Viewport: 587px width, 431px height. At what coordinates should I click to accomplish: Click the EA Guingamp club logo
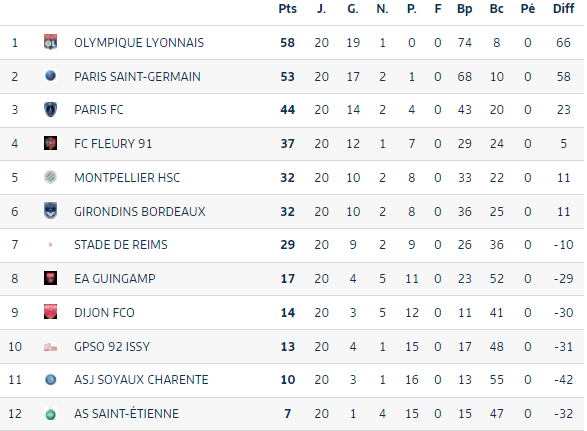click(x=51, y=278)
